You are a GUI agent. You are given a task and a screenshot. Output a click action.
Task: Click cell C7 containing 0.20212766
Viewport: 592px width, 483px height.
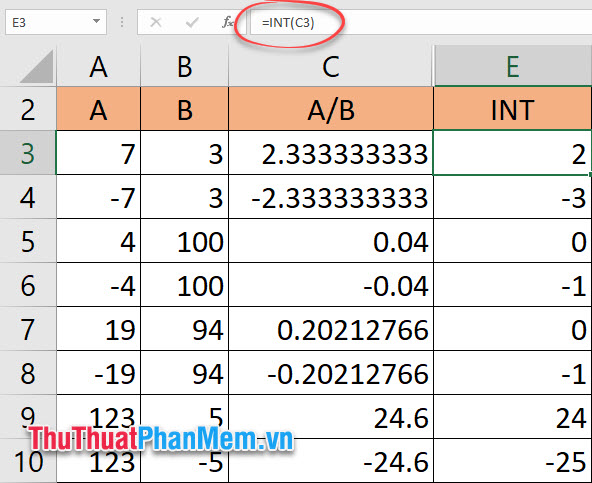tap(331, 329)
